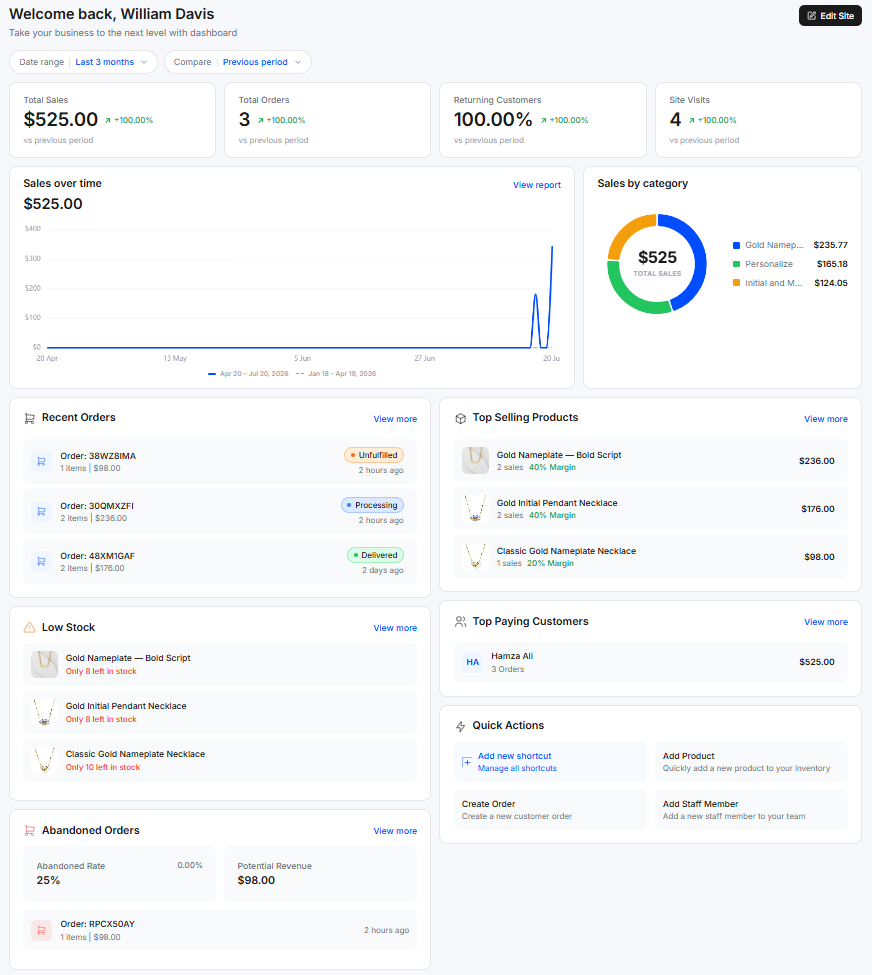Viewport: 872px width, 975px height.
Task: Open Gold Nameplate Bold Script thumbnail in Top Selling
Action: click(x=475, y=461)
